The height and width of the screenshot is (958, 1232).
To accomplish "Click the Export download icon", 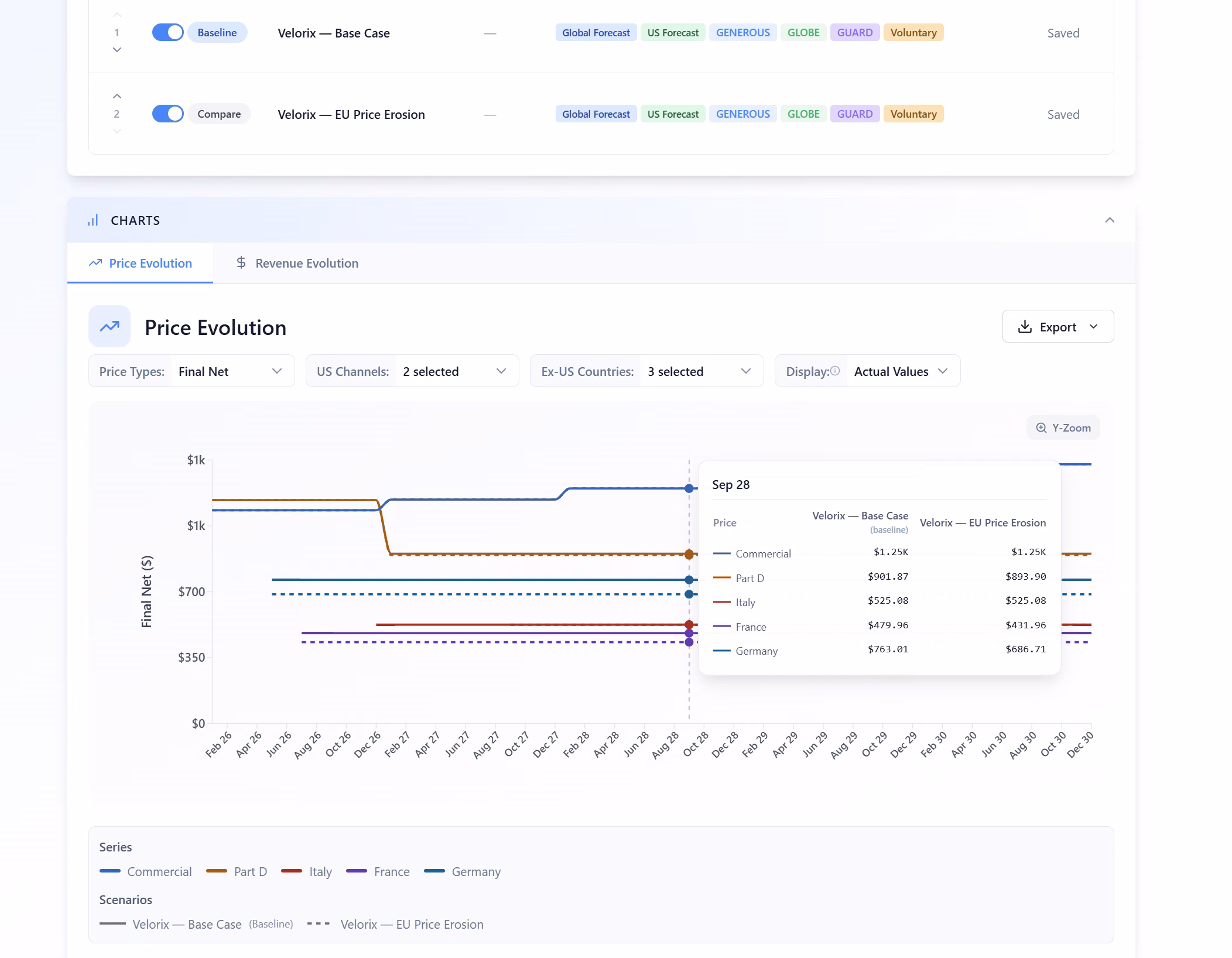I will pos(1025,327).
